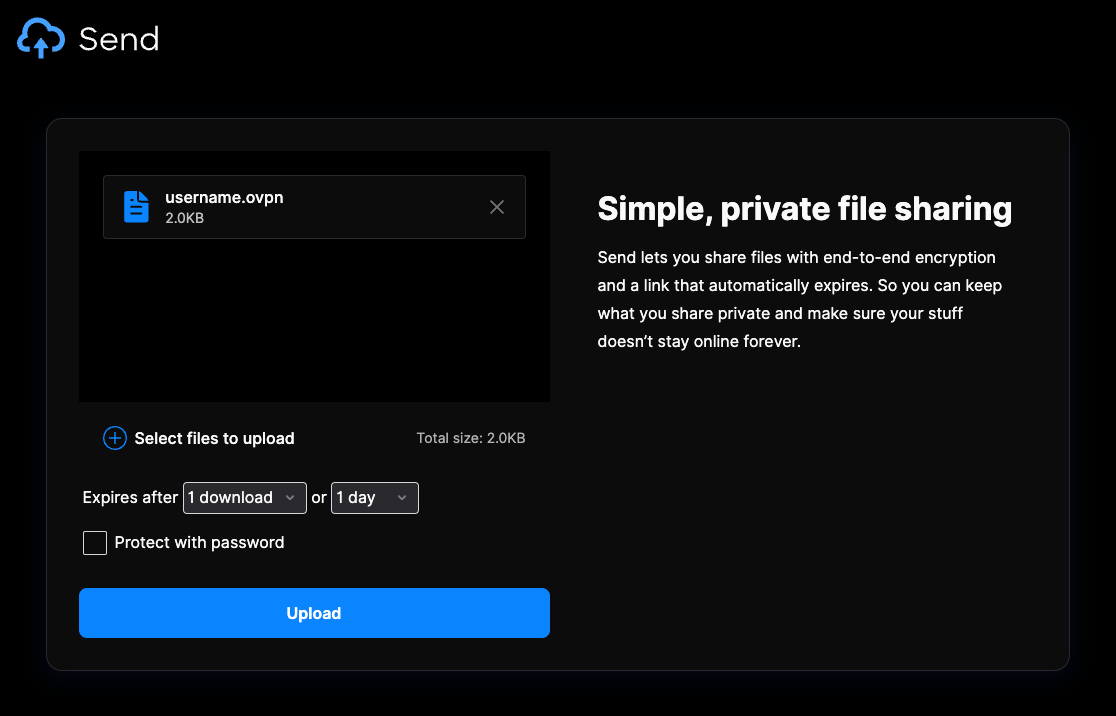Enable the "Protect with password" checkbox
The height and width of the screenshot is (716, 1116).
(94, 542)
